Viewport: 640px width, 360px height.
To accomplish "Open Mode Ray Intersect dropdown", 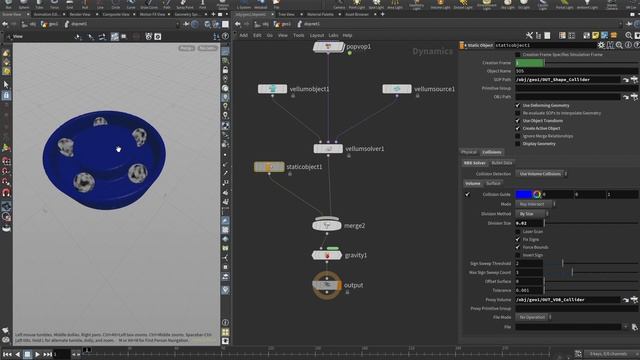I will pos(535,204).
